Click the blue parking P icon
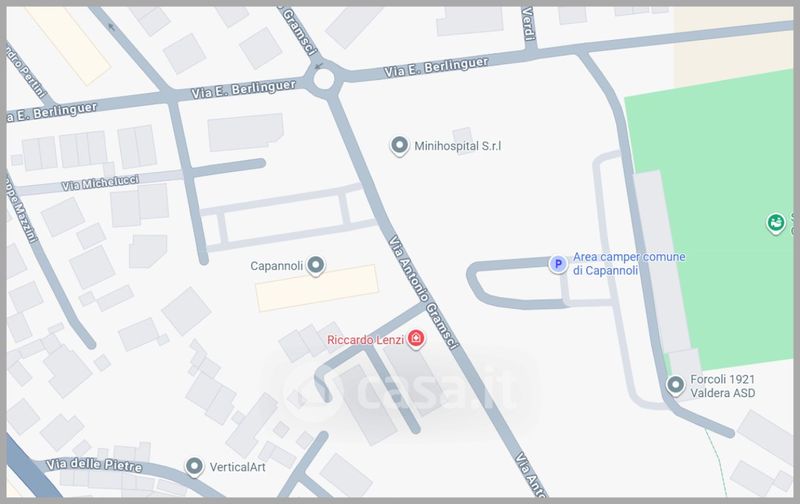 click(558, 264)
